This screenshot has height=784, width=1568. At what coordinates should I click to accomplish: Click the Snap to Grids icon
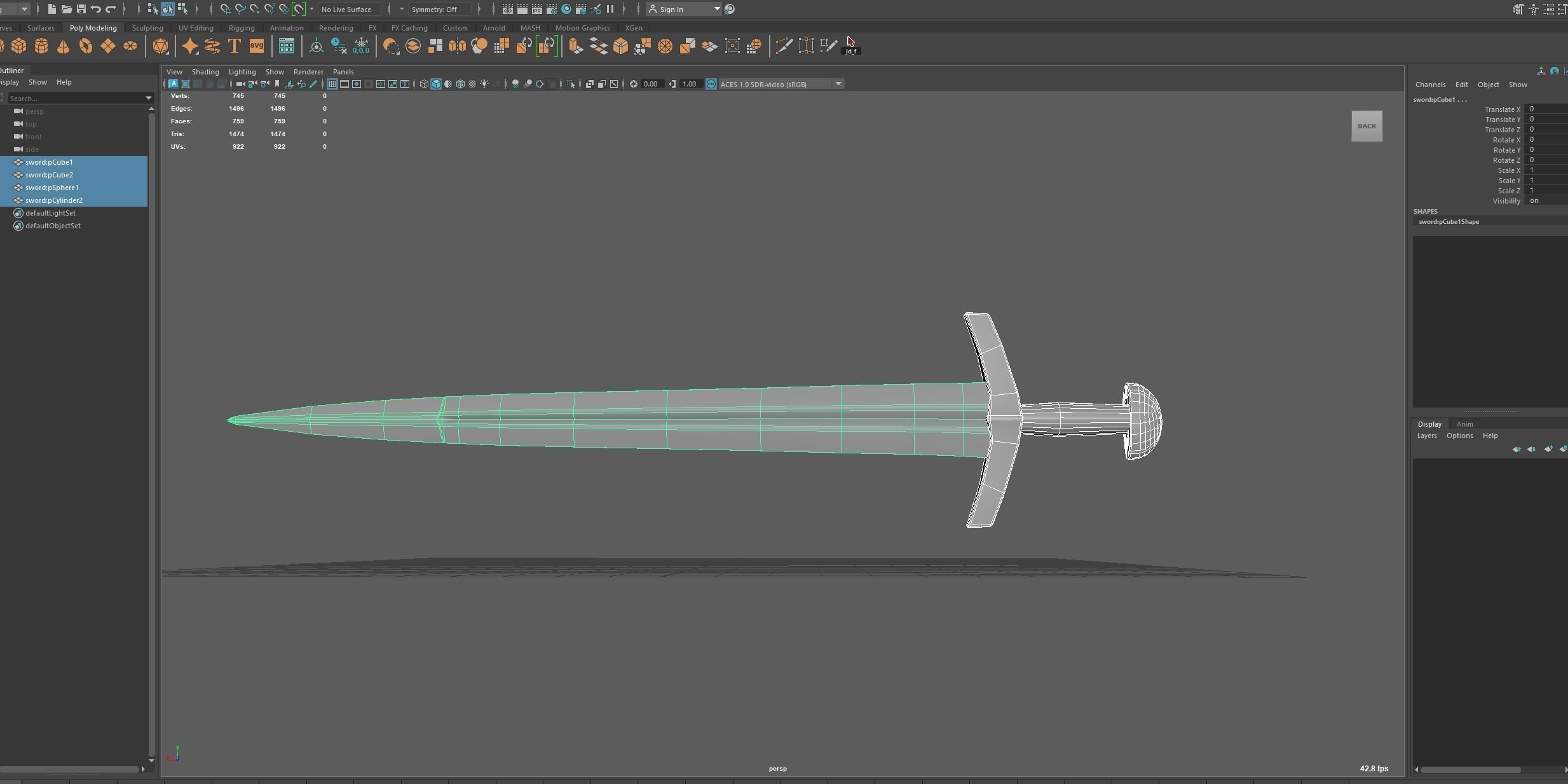(x=225, y=9)
